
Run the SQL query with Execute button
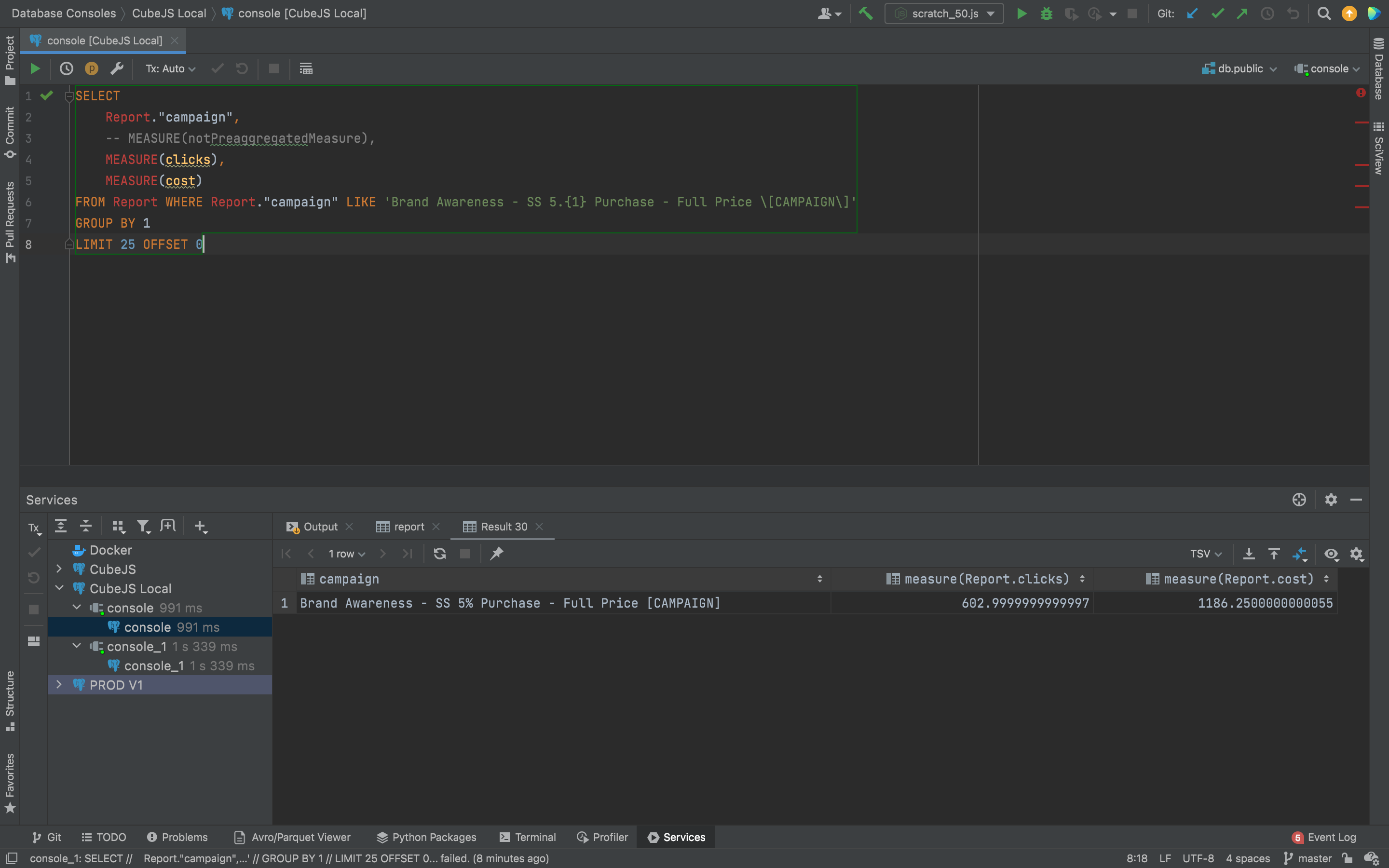pyautogui.click(x=35, y=69)
